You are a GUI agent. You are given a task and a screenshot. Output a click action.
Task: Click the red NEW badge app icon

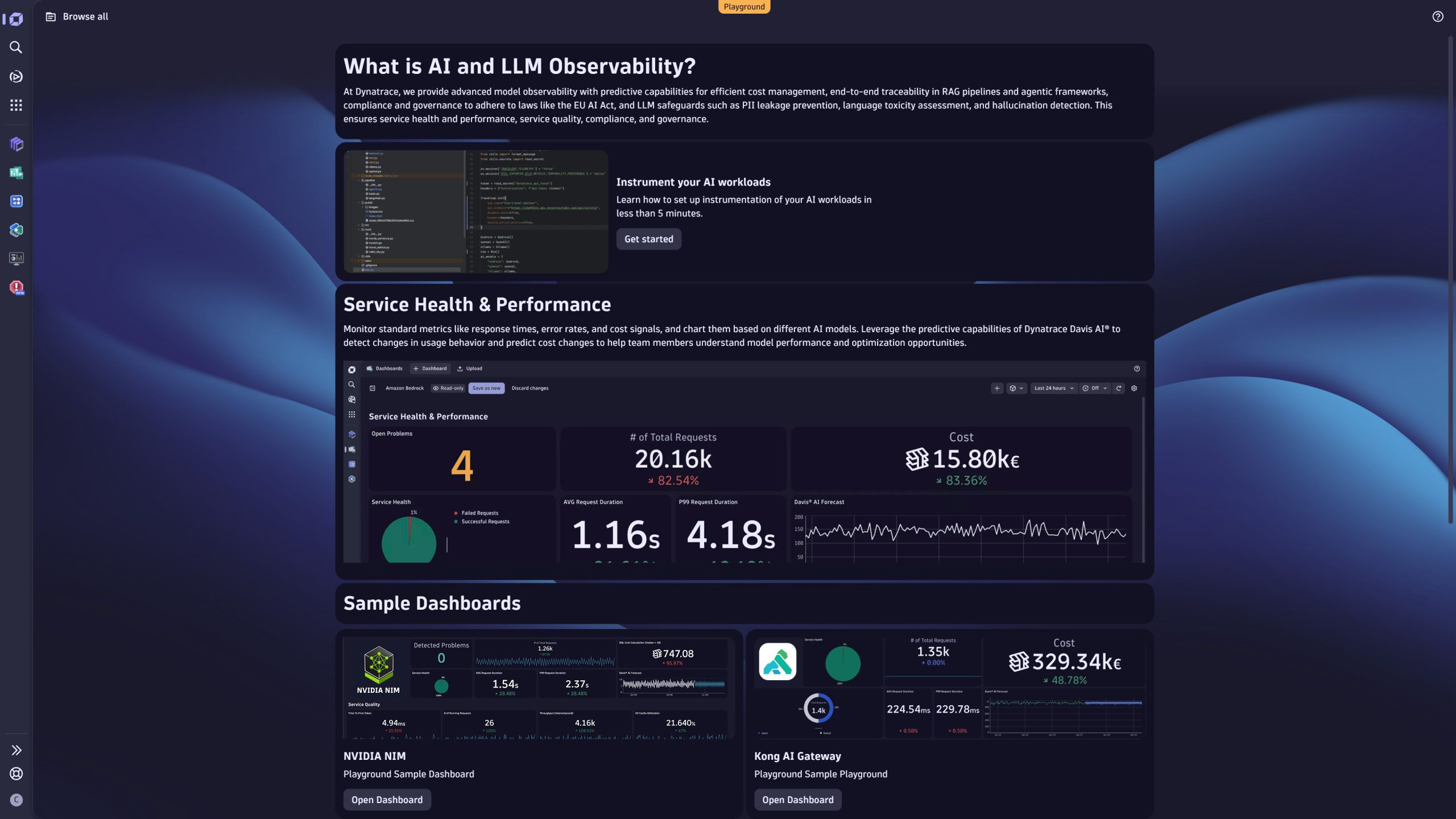click(16, 288)
